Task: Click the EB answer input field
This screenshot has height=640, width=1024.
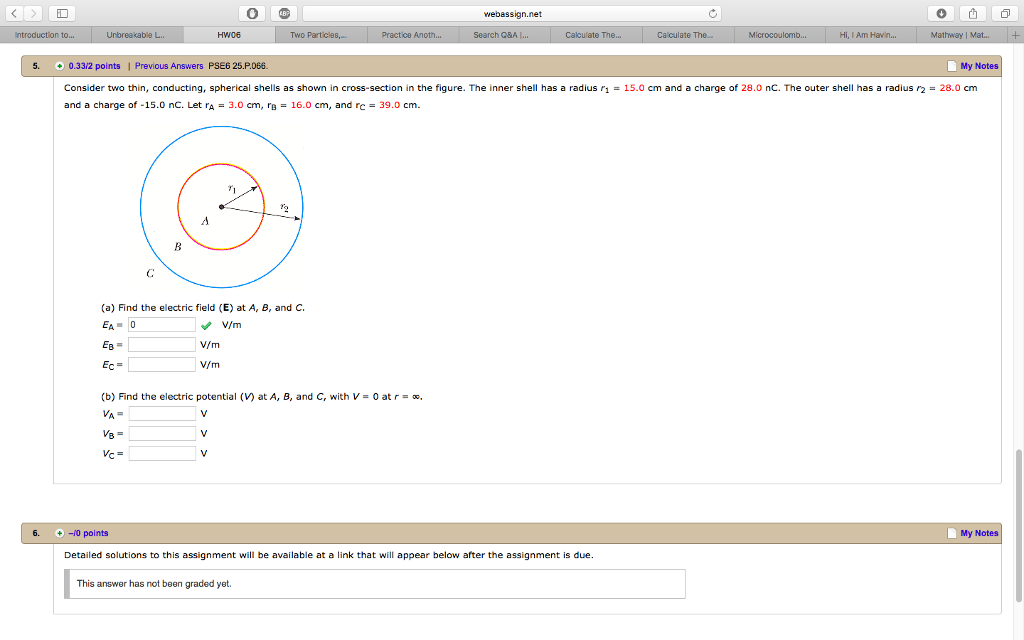Action: pos(161,343)
